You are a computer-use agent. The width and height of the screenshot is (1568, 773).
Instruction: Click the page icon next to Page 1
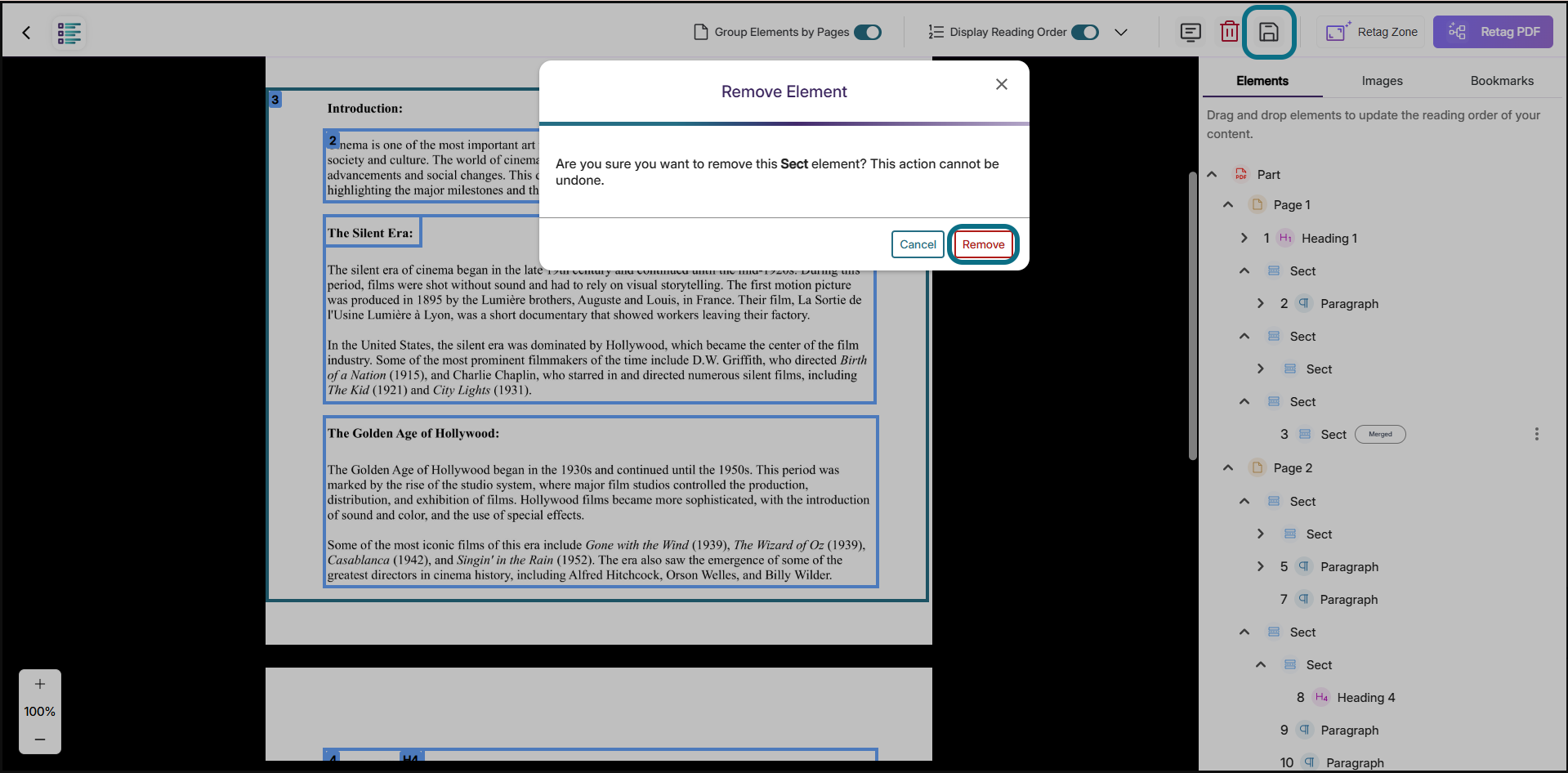1258,204
